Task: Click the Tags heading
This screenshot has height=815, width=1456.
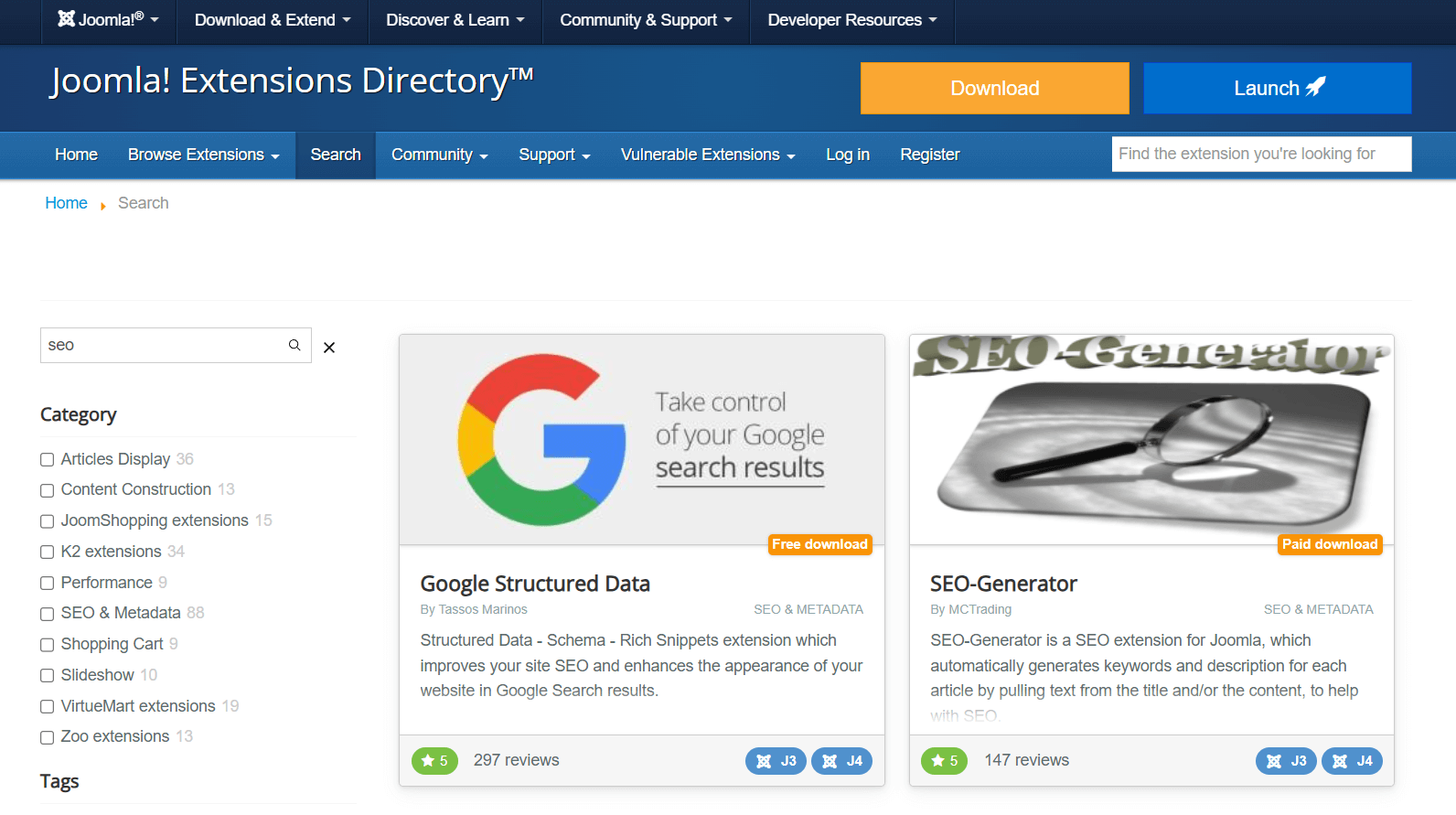Action: [59, 781]
